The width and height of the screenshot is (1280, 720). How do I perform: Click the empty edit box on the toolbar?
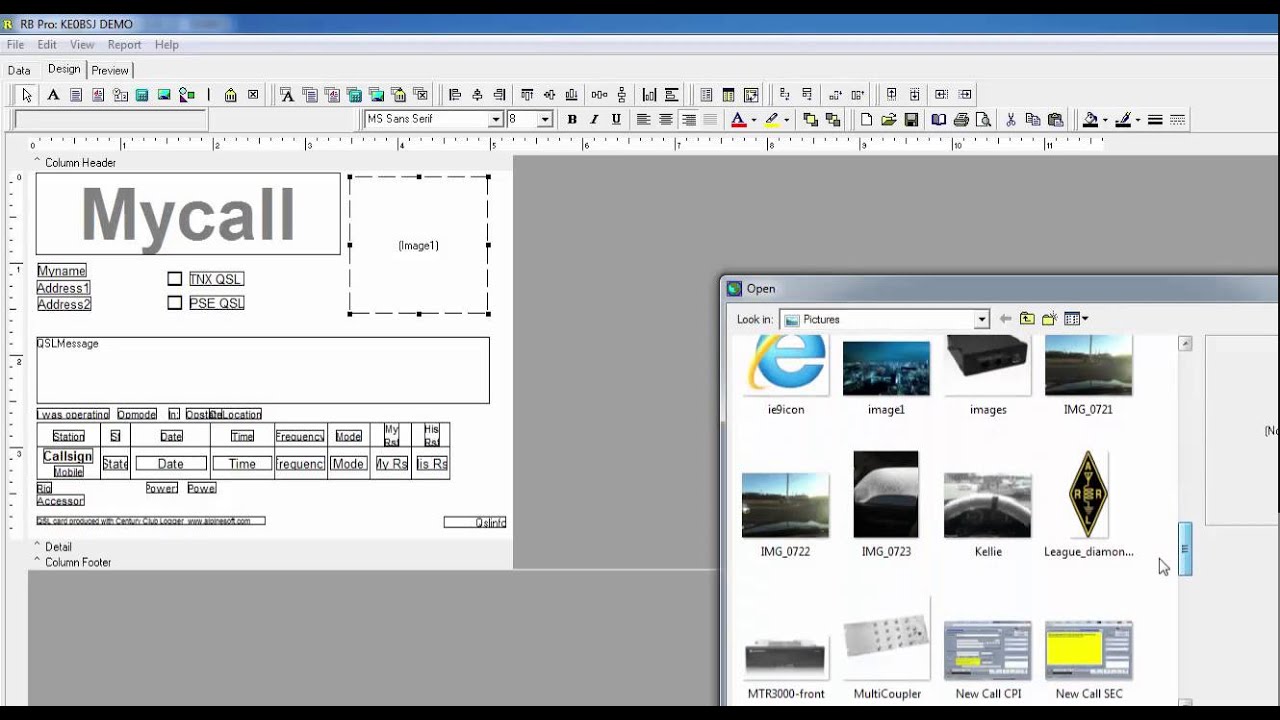pos(110,120)
